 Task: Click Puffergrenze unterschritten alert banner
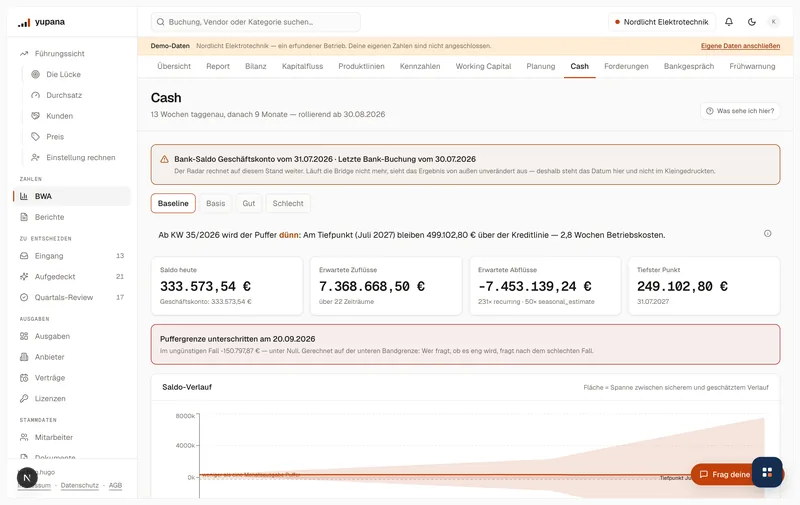click(x=465, y=344)
